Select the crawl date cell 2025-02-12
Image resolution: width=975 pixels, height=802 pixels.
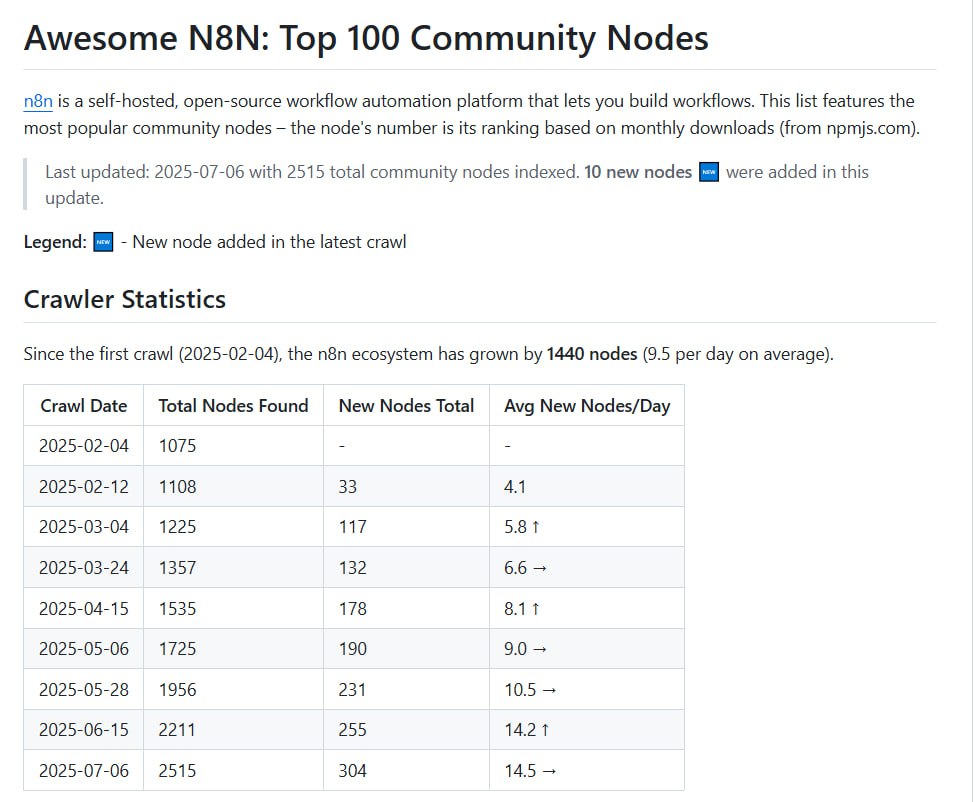click(84, 486)
